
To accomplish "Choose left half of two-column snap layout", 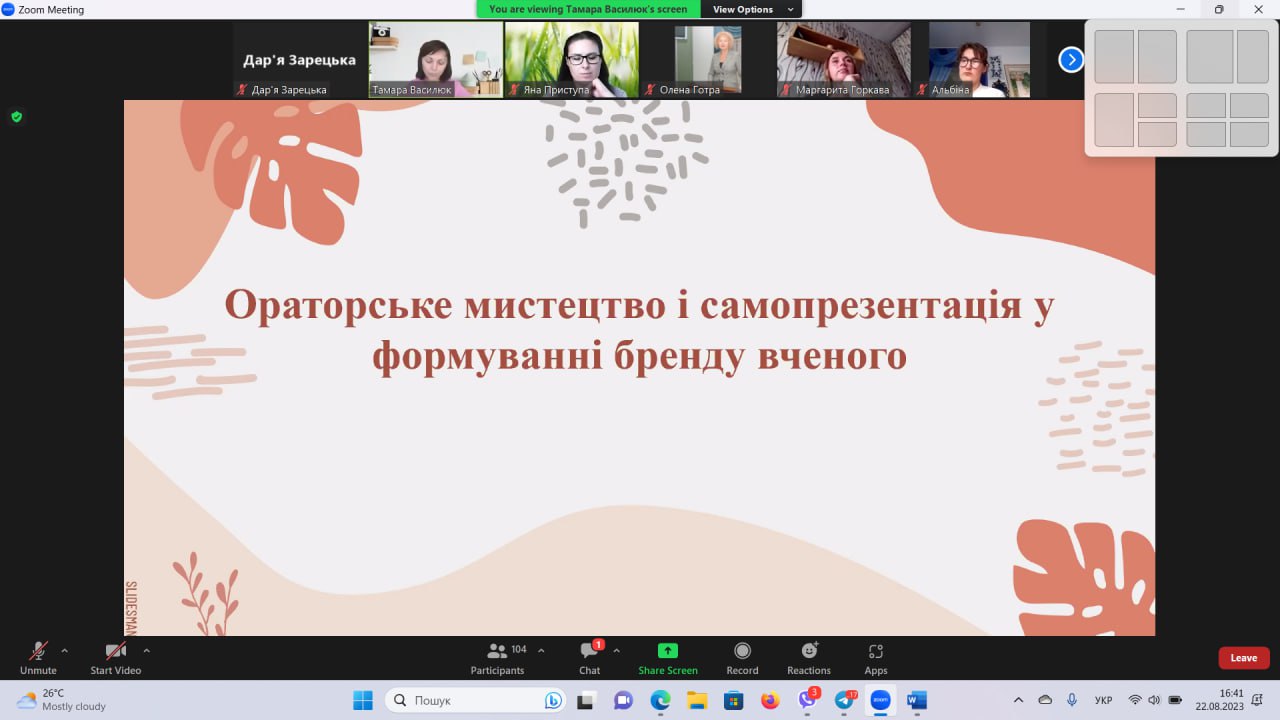I will point(1114,56).
